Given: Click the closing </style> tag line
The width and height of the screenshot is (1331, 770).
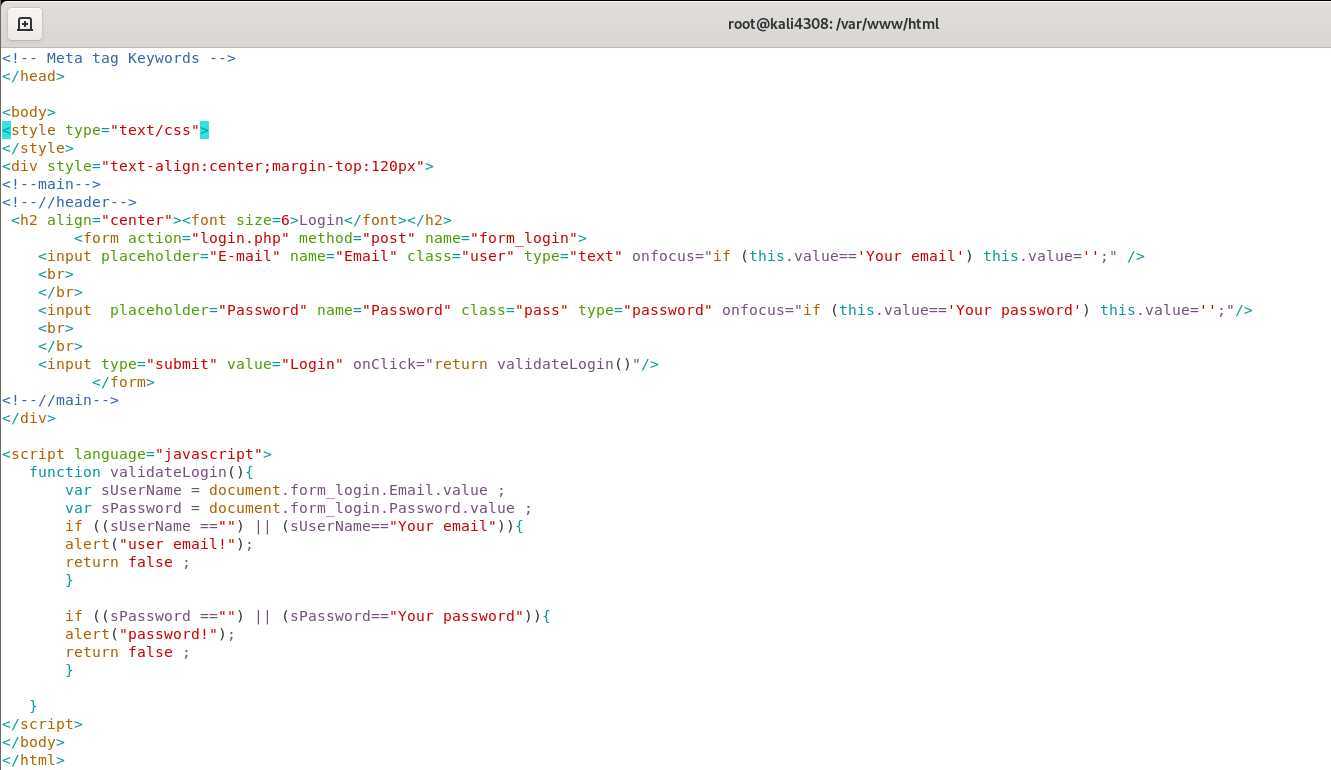Looking at the screenshot, I should click(x=38, y=148).
